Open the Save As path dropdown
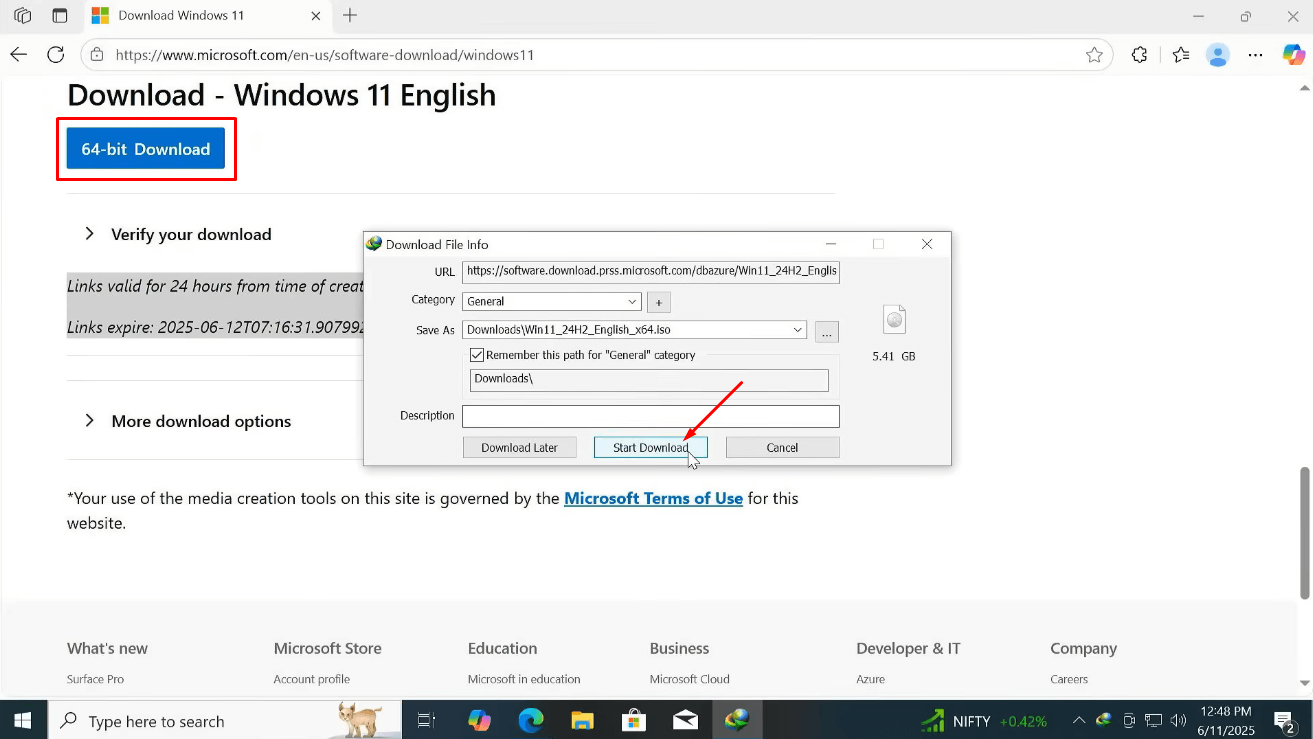Screen dimensions: 1313x739 pyautogui.click(x=798, y=330)
